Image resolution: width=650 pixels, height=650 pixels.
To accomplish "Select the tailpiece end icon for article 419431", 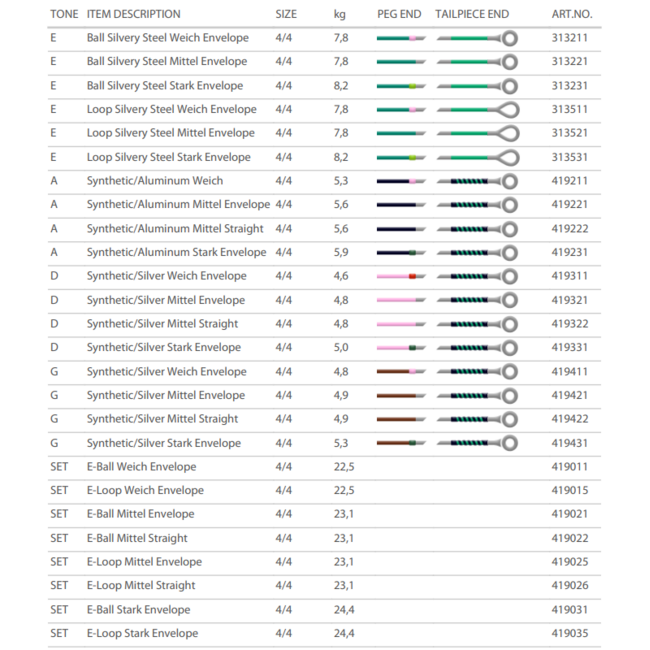I will [477, 443].
